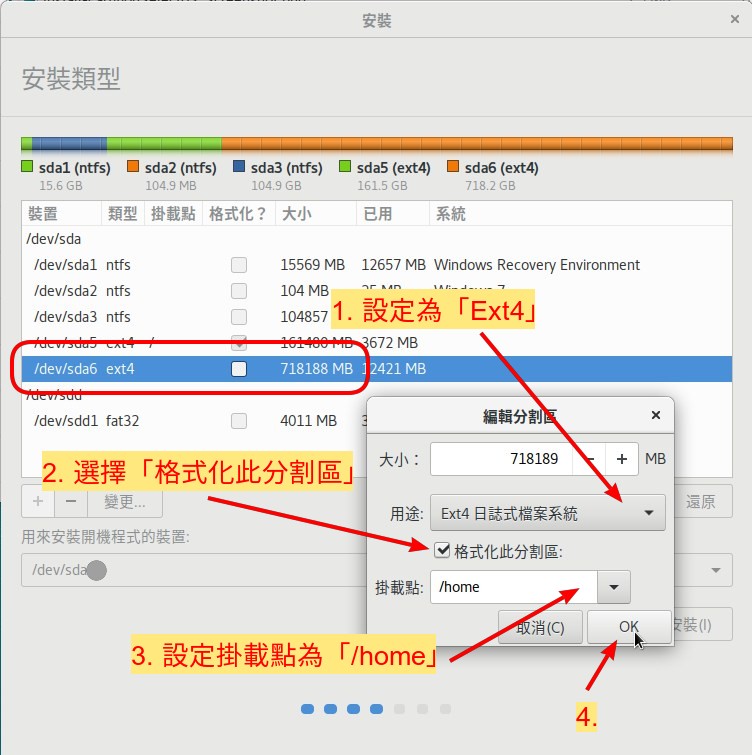Expand the 掛載點 mount point dropdown arrow
This screenshot has width=752, height=755.
(614, 587)
